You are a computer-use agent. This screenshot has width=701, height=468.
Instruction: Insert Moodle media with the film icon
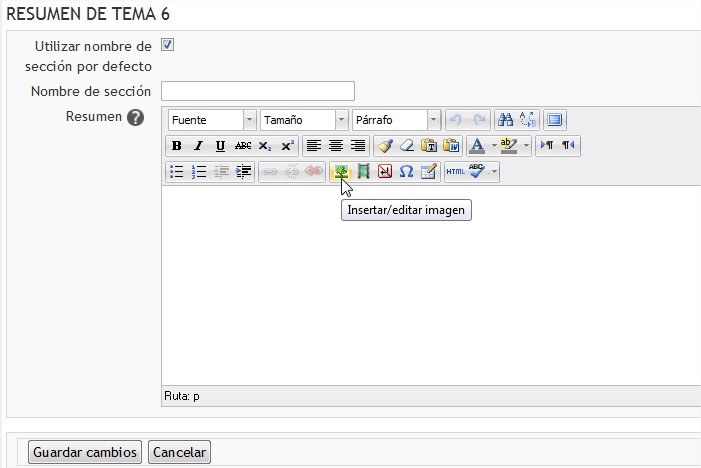tap(363, 172)
